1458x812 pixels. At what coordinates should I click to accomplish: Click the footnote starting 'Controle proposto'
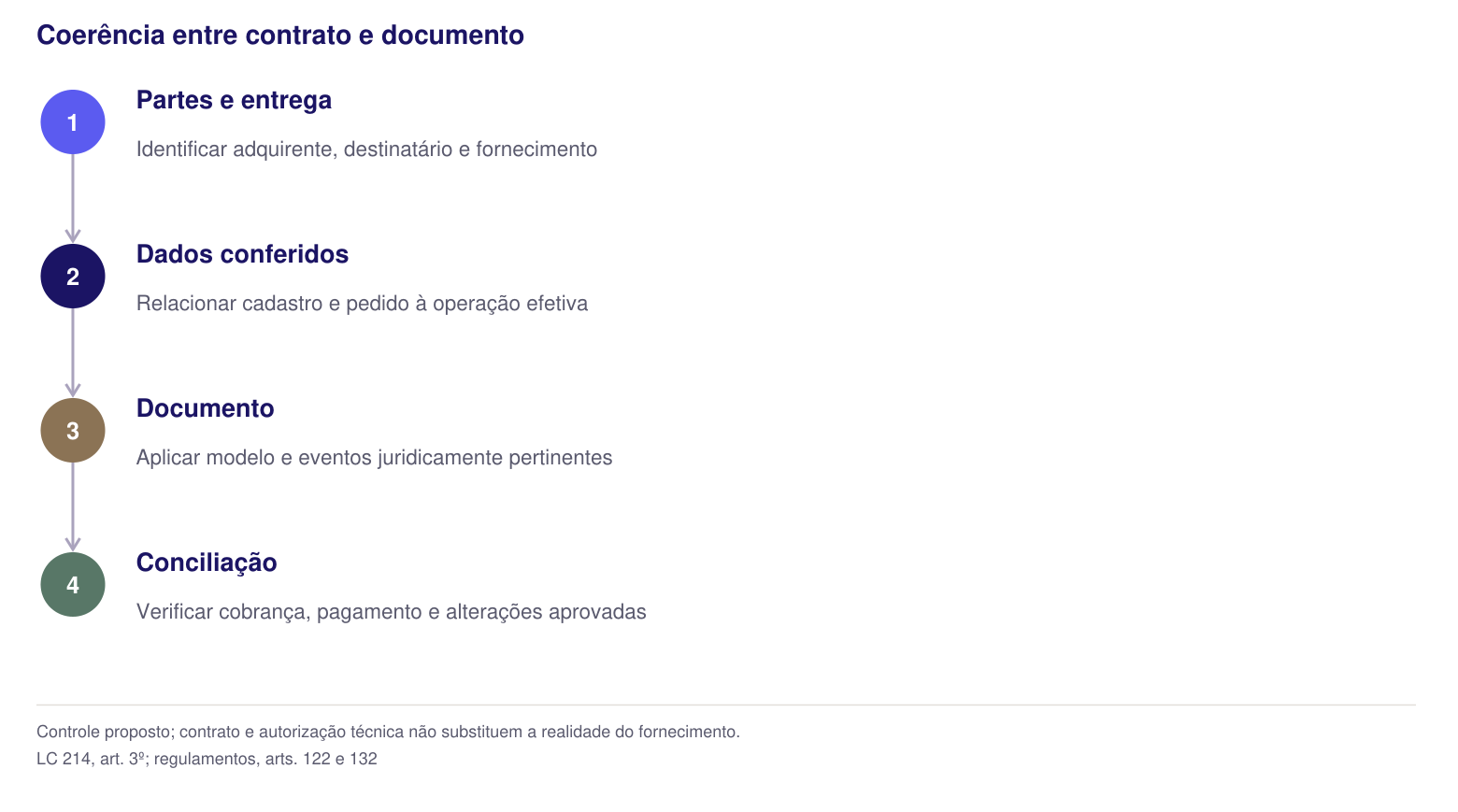[388, 732]
